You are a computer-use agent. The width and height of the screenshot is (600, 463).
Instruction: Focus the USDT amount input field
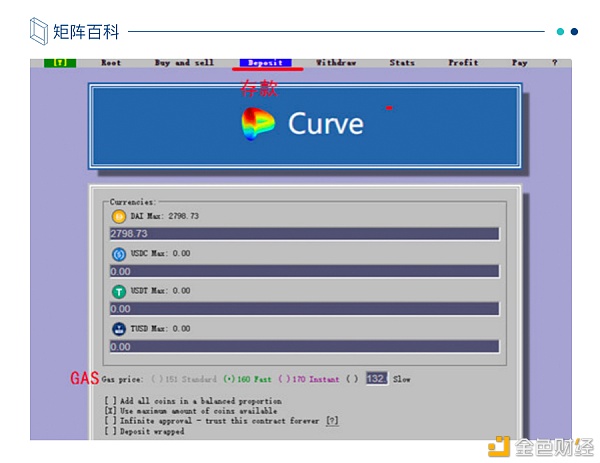pos(305,309)
